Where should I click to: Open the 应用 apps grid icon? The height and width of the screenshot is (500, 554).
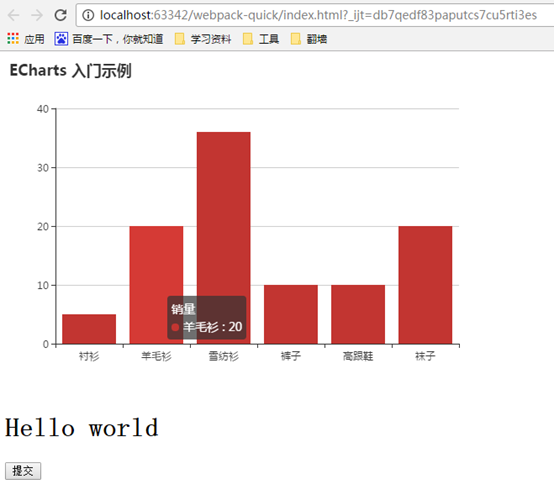(x=13, y=39)
